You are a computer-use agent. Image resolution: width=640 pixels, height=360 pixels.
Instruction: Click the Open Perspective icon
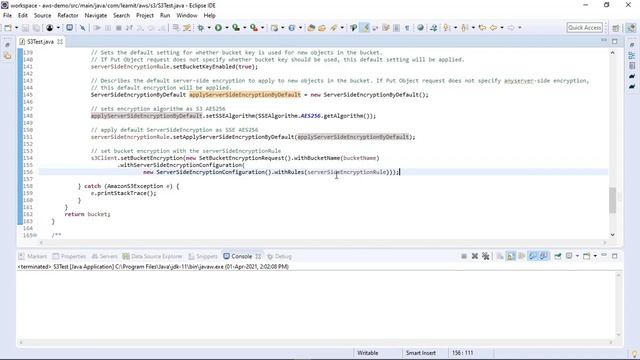(x=616, y=28)
